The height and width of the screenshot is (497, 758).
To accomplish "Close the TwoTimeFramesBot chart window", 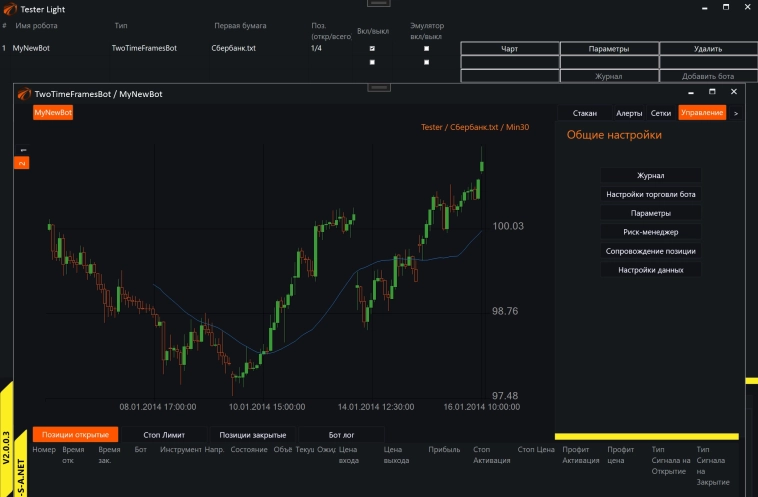I will [x=733, y=93].
